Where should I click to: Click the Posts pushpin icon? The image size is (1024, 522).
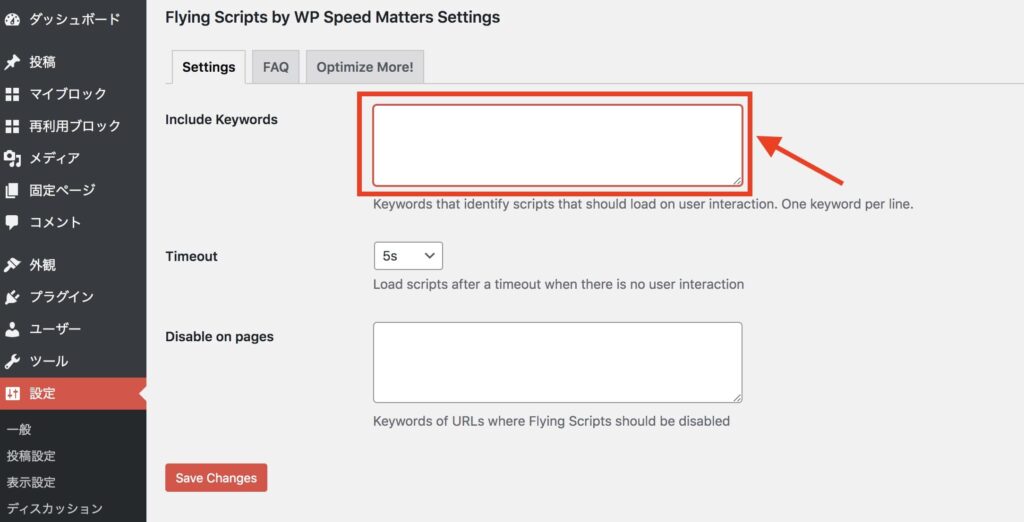tap(12, 62)
